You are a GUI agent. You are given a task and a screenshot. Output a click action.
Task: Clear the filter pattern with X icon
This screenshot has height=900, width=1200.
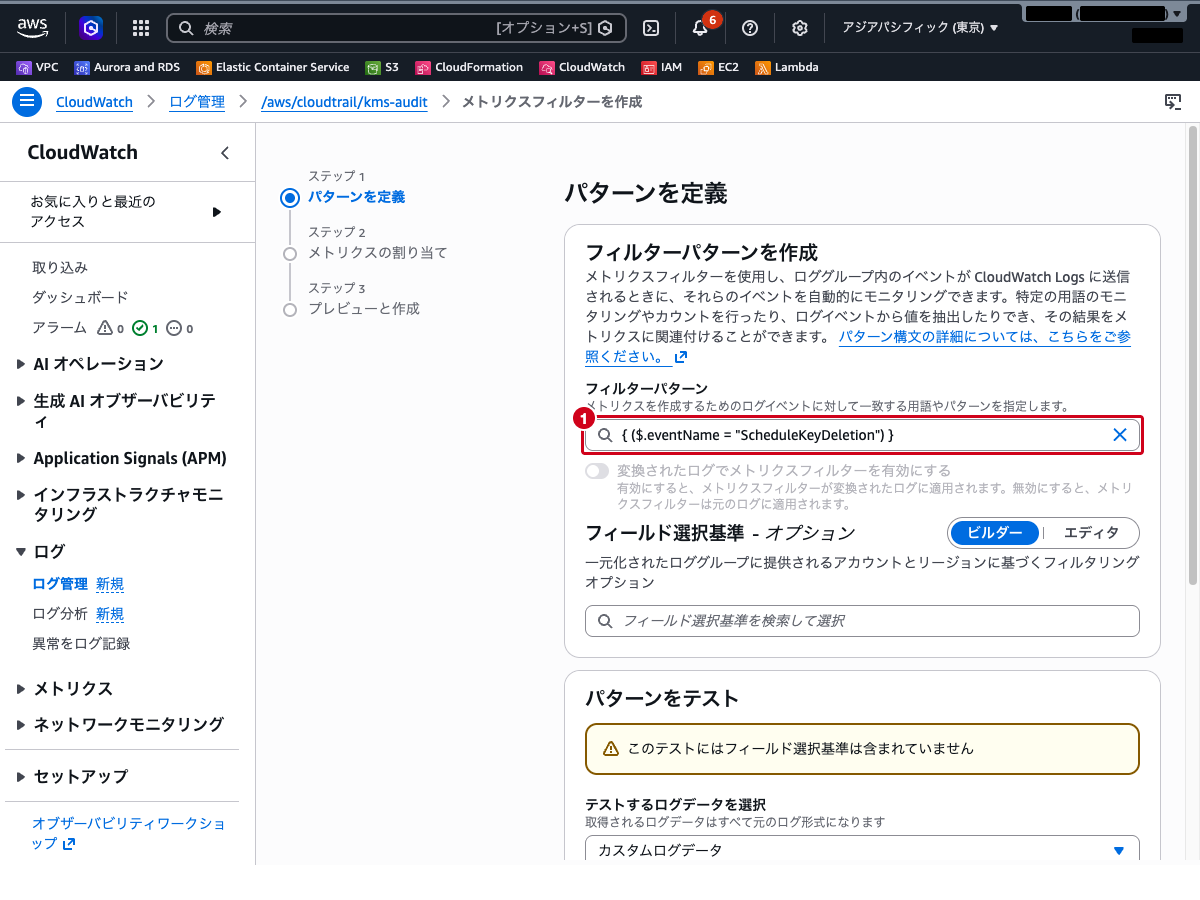[1120, 435]
